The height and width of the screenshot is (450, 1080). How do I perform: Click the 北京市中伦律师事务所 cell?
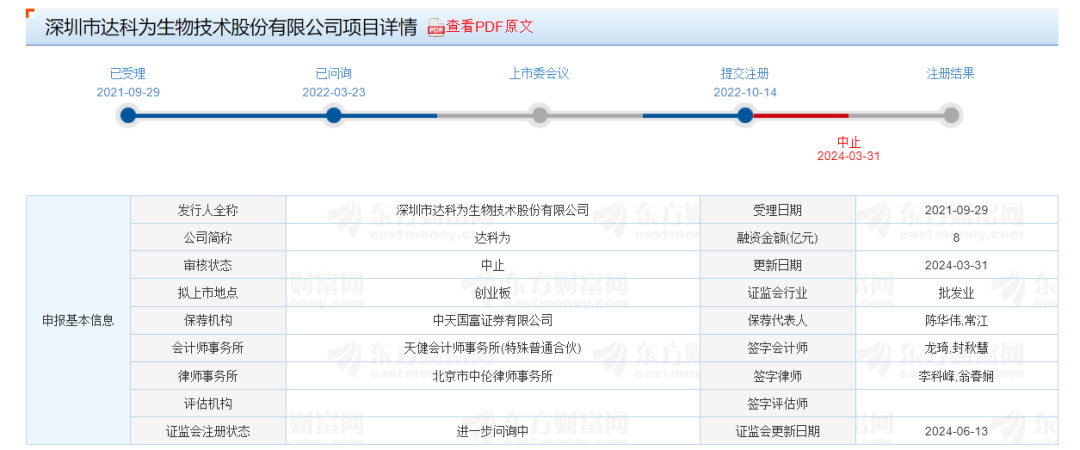pyautogui.click(x=493, y=376)
